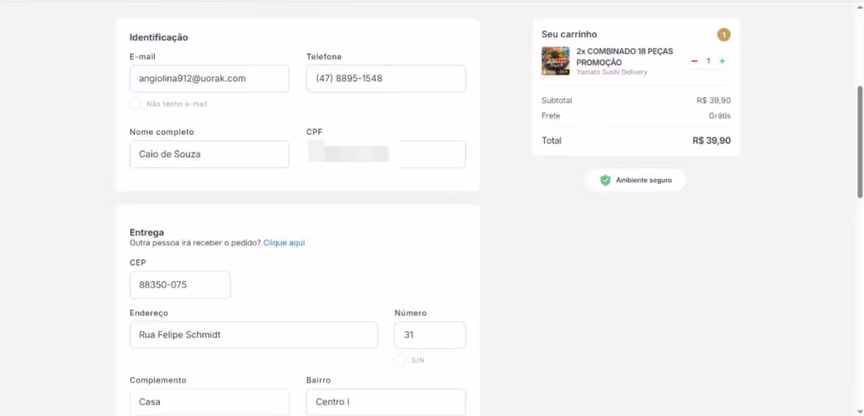Focus the E-mail input field
864x416 pixels.
[209, 79]
